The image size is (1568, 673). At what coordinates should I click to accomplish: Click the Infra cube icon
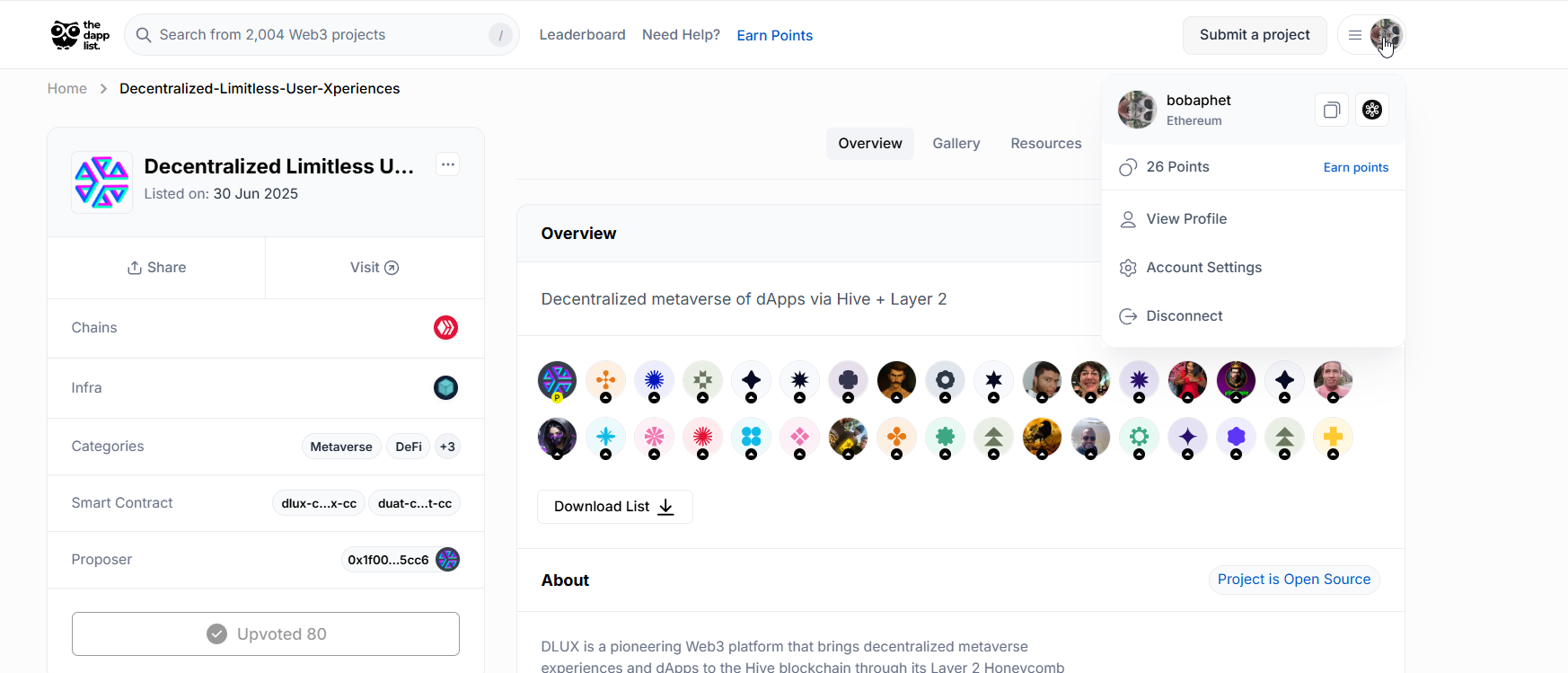coord(446,388)
